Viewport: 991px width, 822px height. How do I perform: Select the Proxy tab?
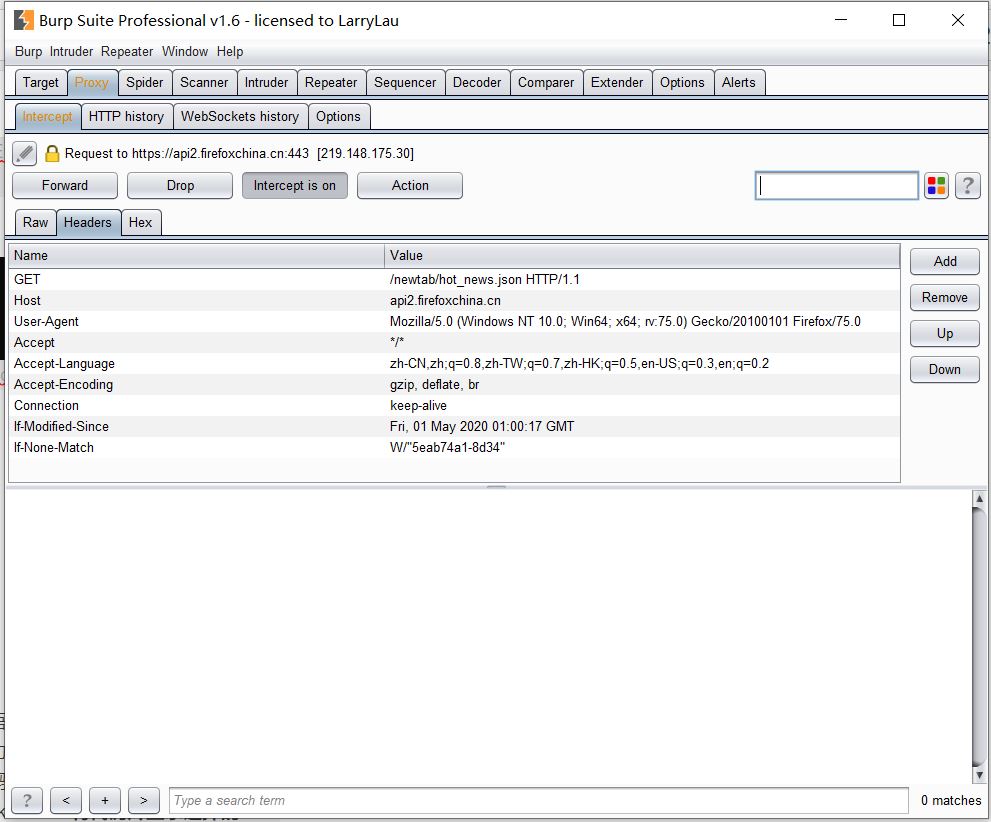point(92,83)
